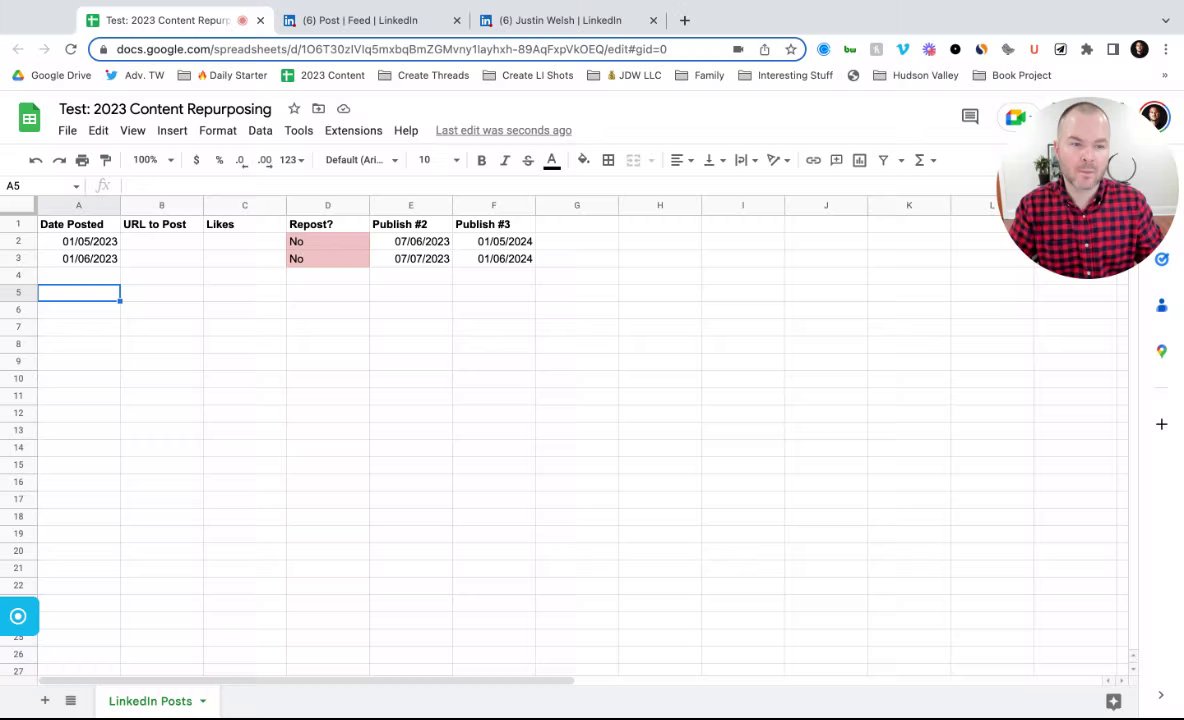Decrease decimal places button

(241, 160)
